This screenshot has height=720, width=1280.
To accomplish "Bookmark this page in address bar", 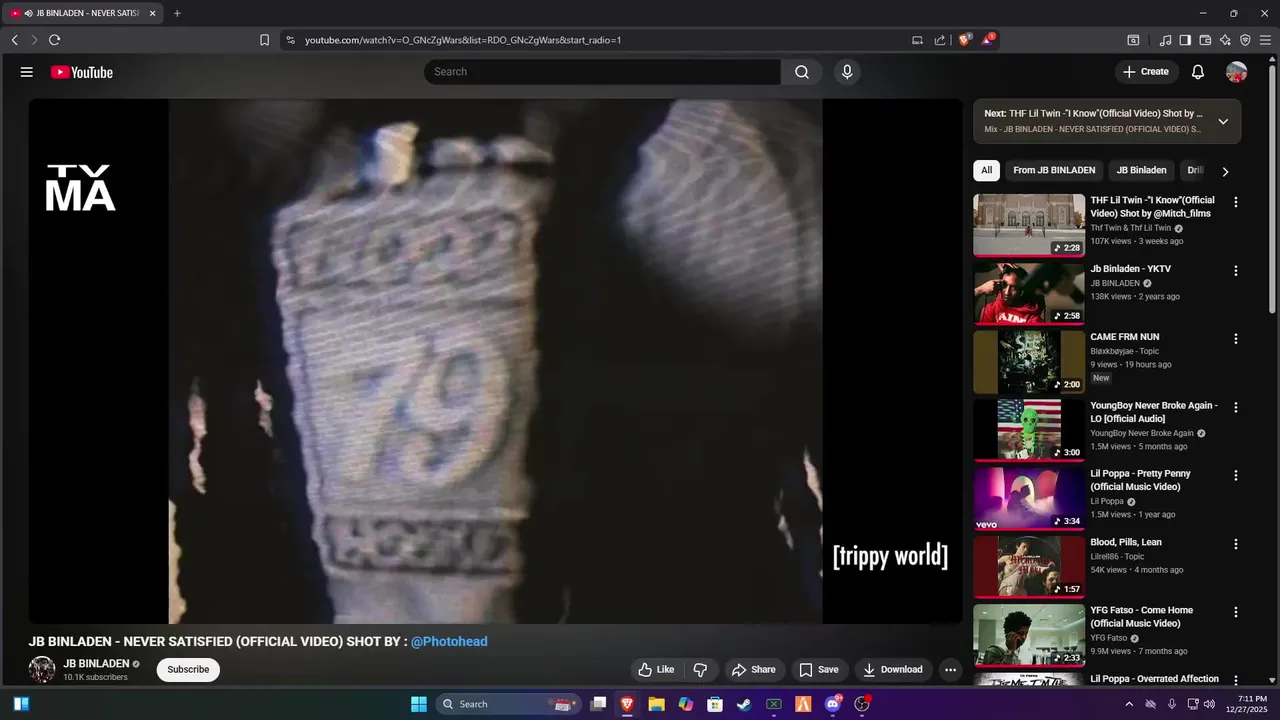I will click(264, 40).
